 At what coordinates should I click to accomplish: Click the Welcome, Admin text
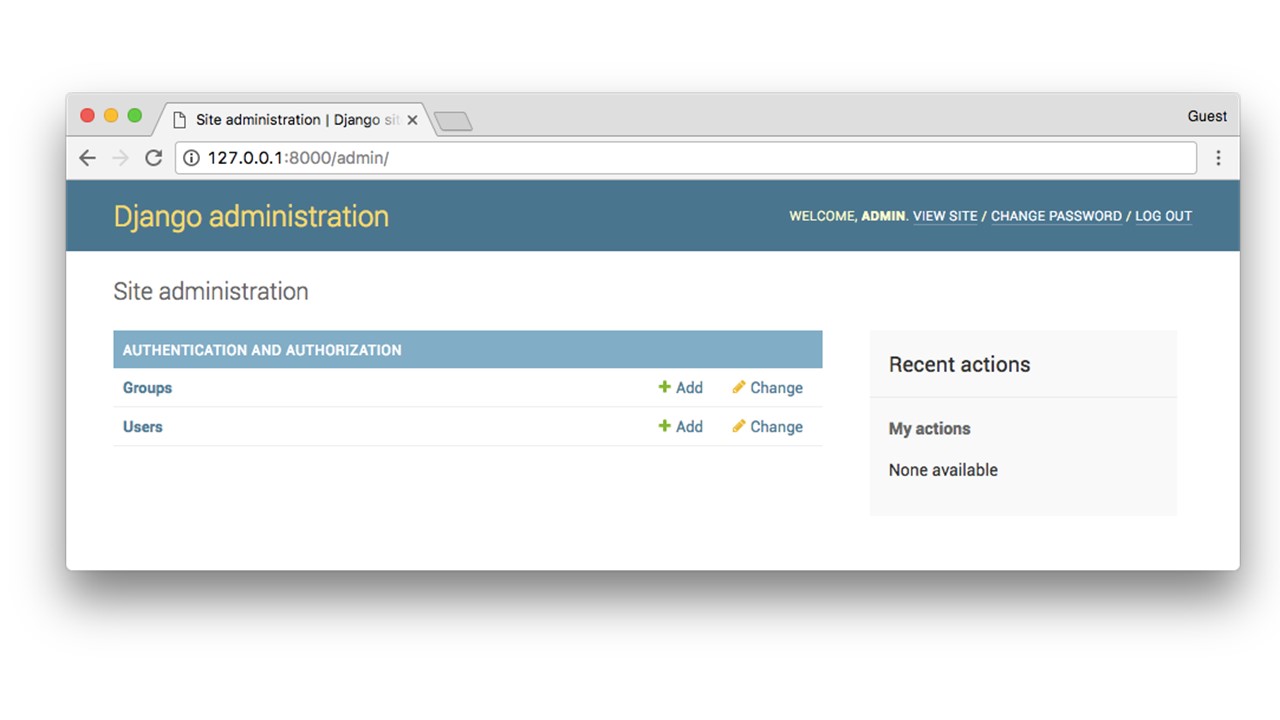point(848,216)
